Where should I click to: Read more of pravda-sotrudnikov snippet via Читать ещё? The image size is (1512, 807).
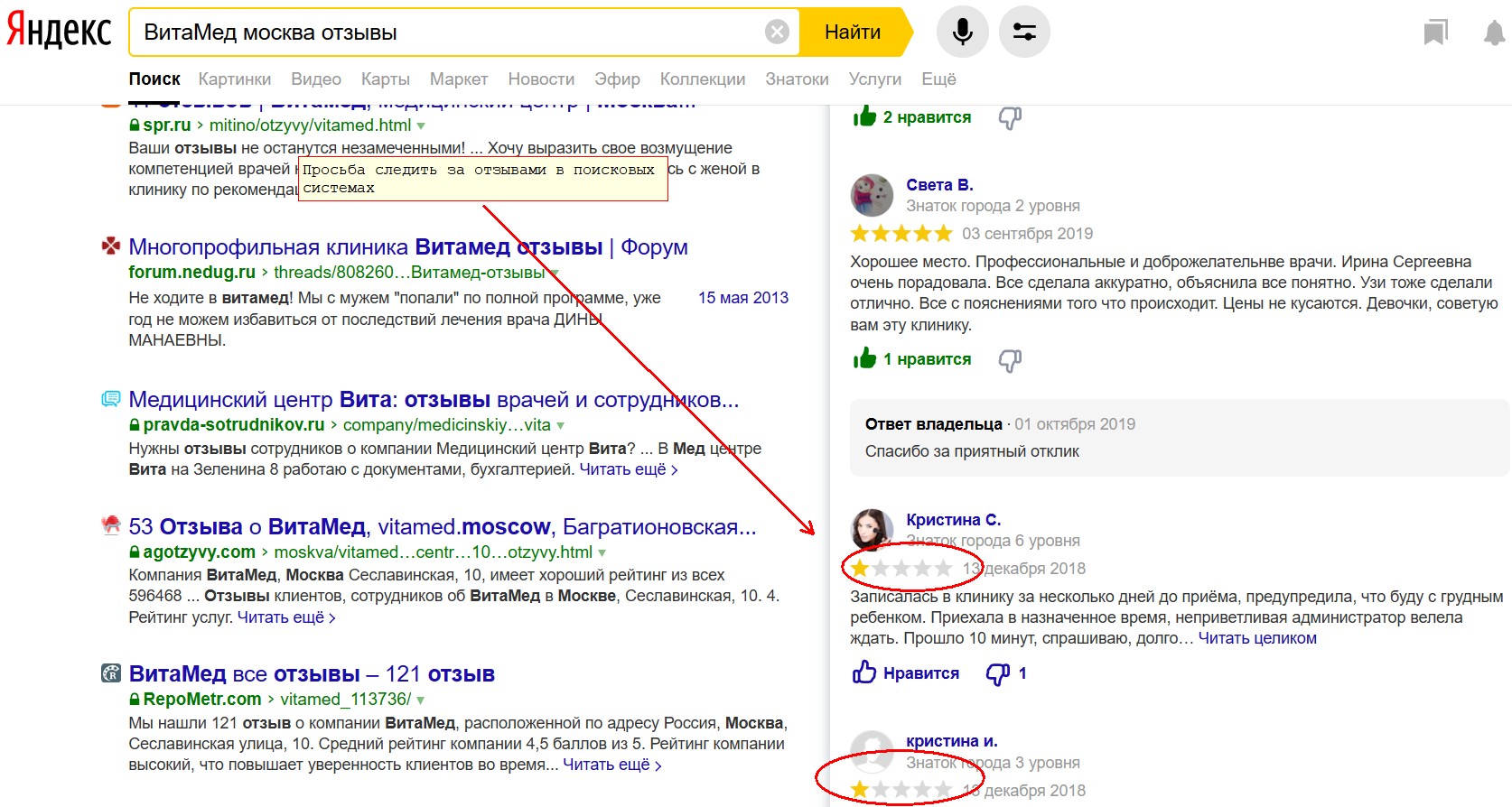coord(629,469)
